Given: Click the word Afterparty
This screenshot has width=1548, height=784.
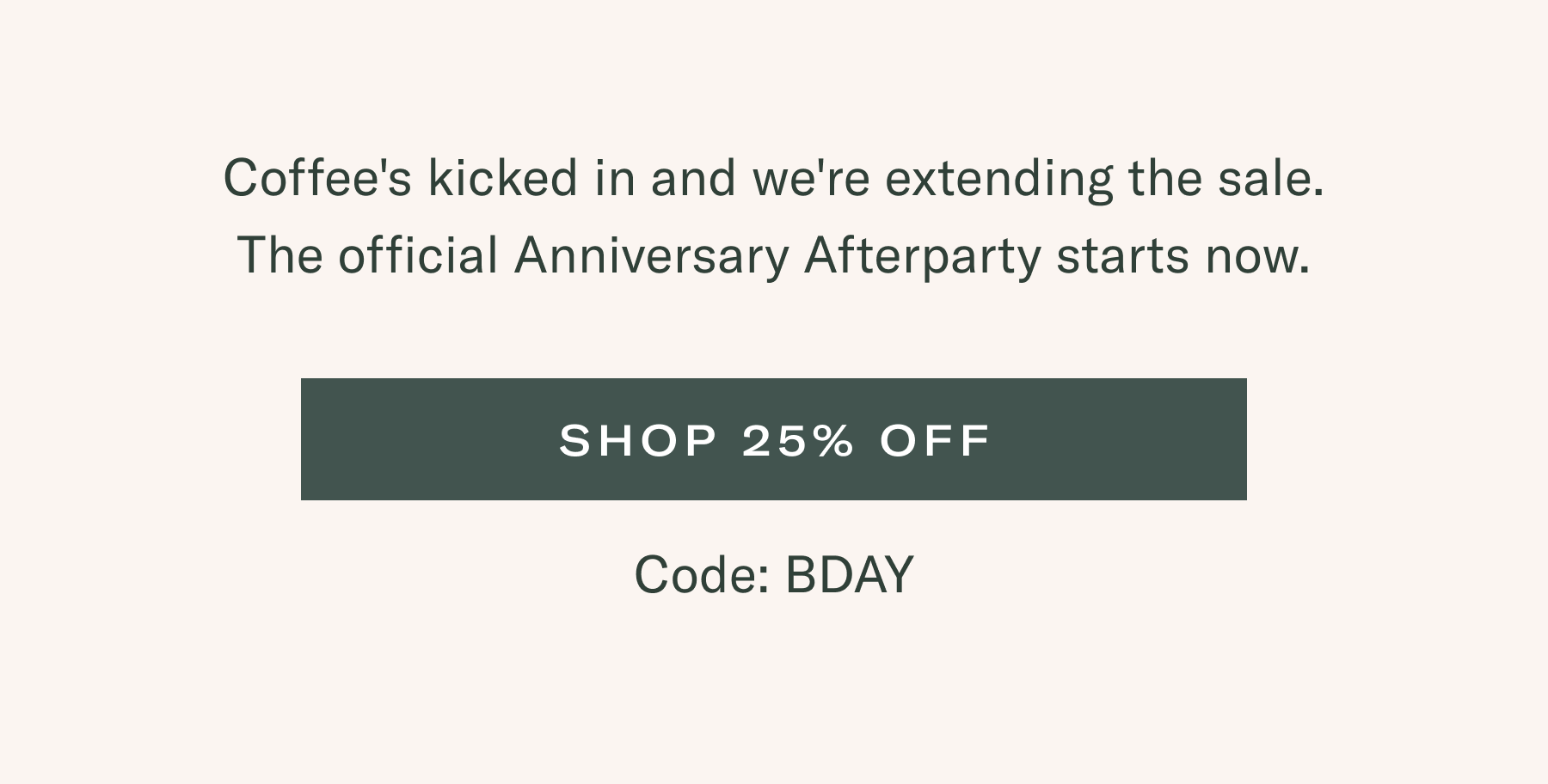Looking at the screenshot, I should click(x=922, y=255).
